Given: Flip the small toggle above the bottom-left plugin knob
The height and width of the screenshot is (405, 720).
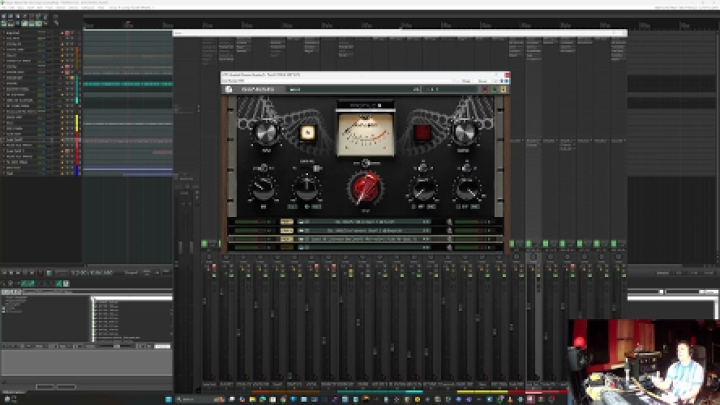Looking at the screenshot, I should point(264,168).
